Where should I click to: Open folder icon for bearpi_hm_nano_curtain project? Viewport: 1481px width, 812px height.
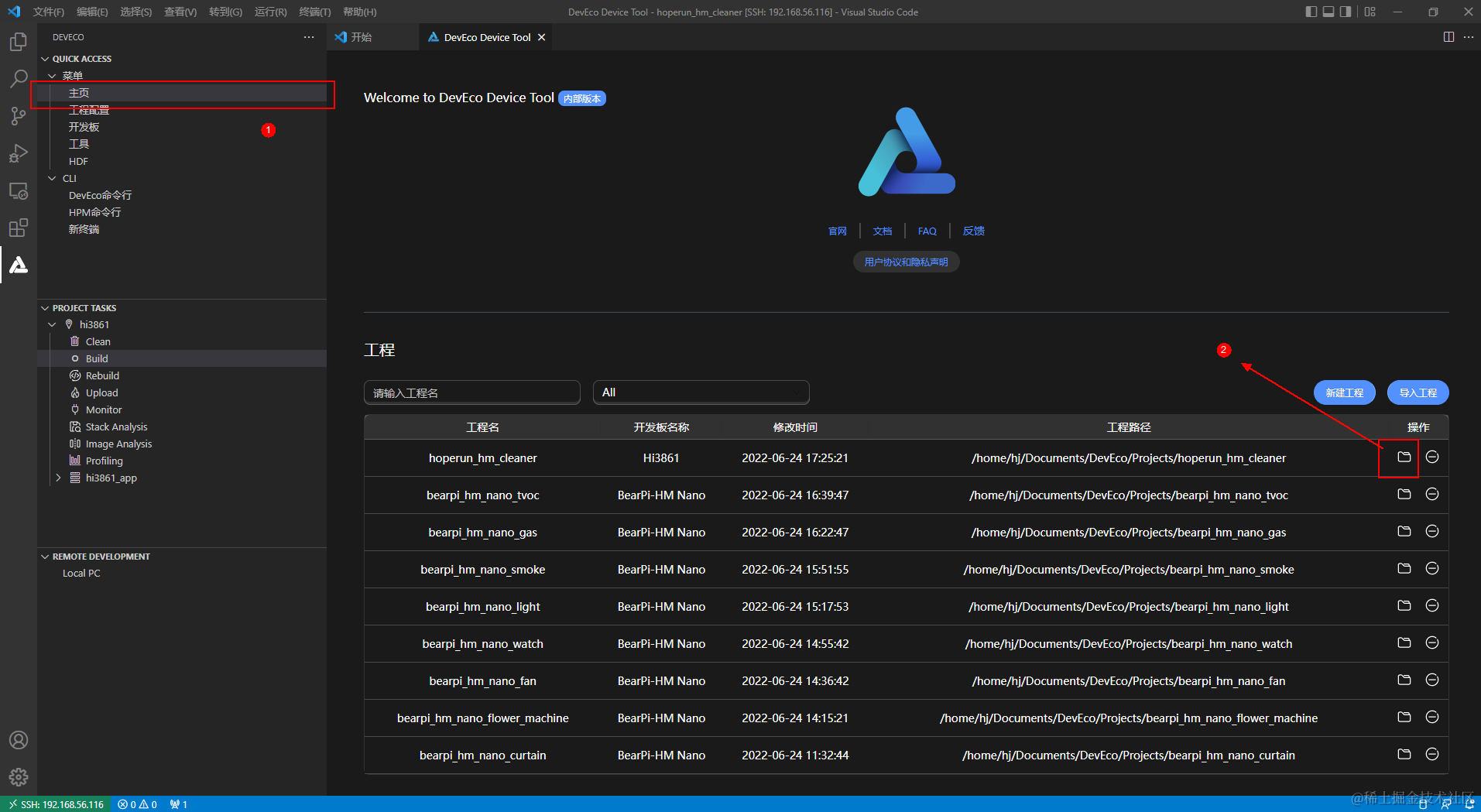(x=1404, y=754)
